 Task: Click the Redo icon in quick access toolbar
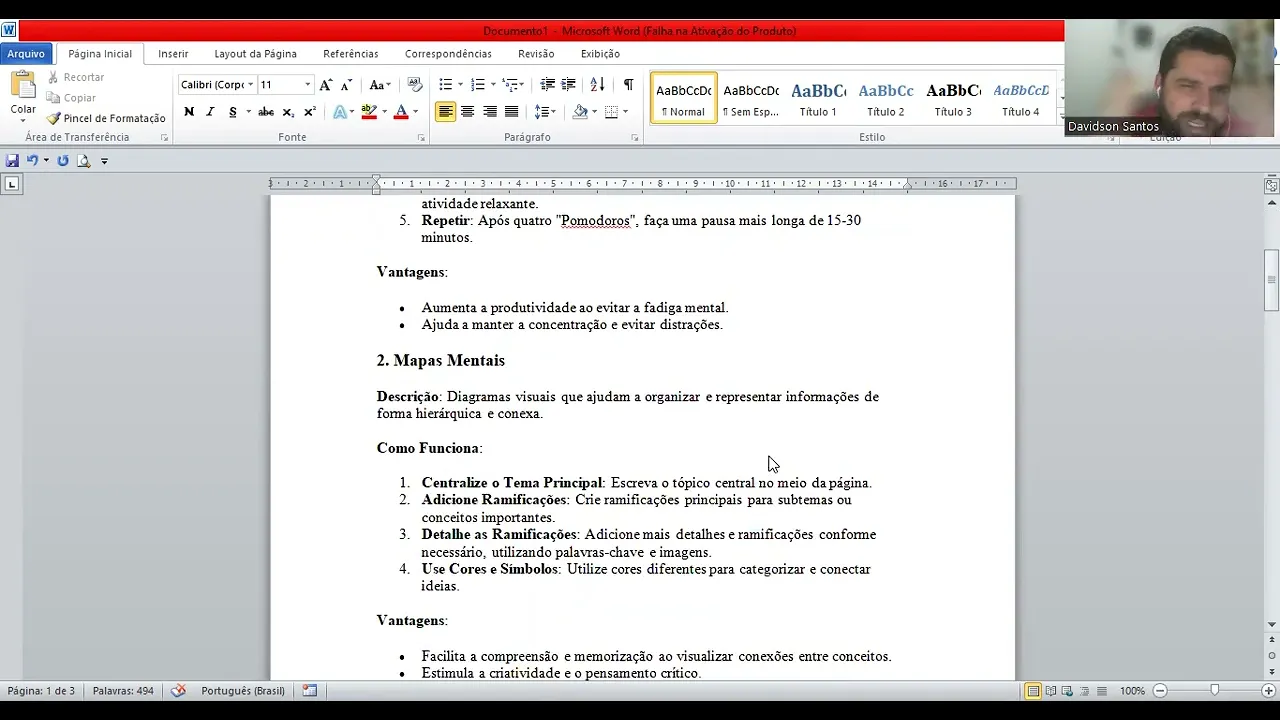pos(63,161)
